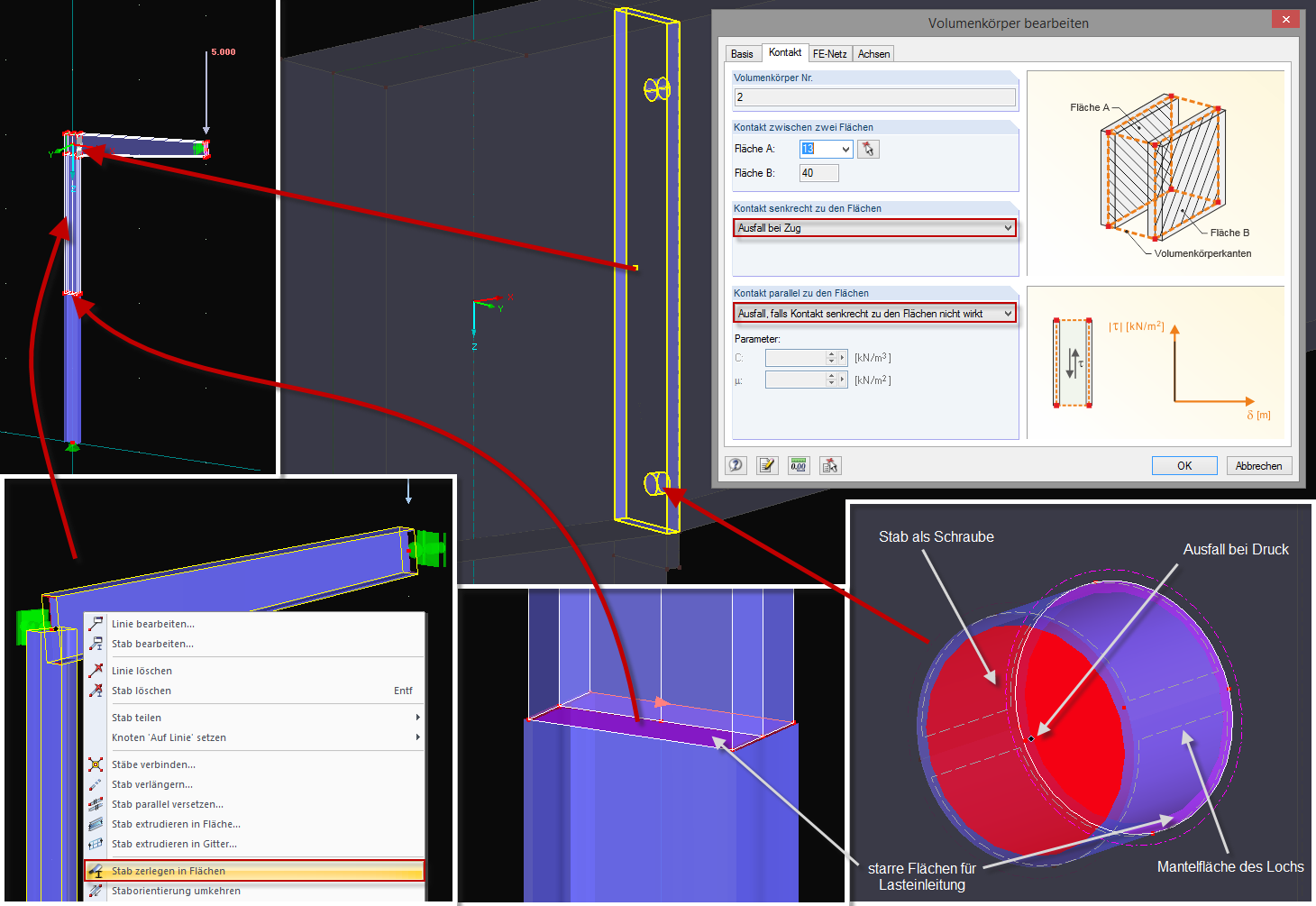Cancel with the Abbrechen button

tap(1259, 466)
